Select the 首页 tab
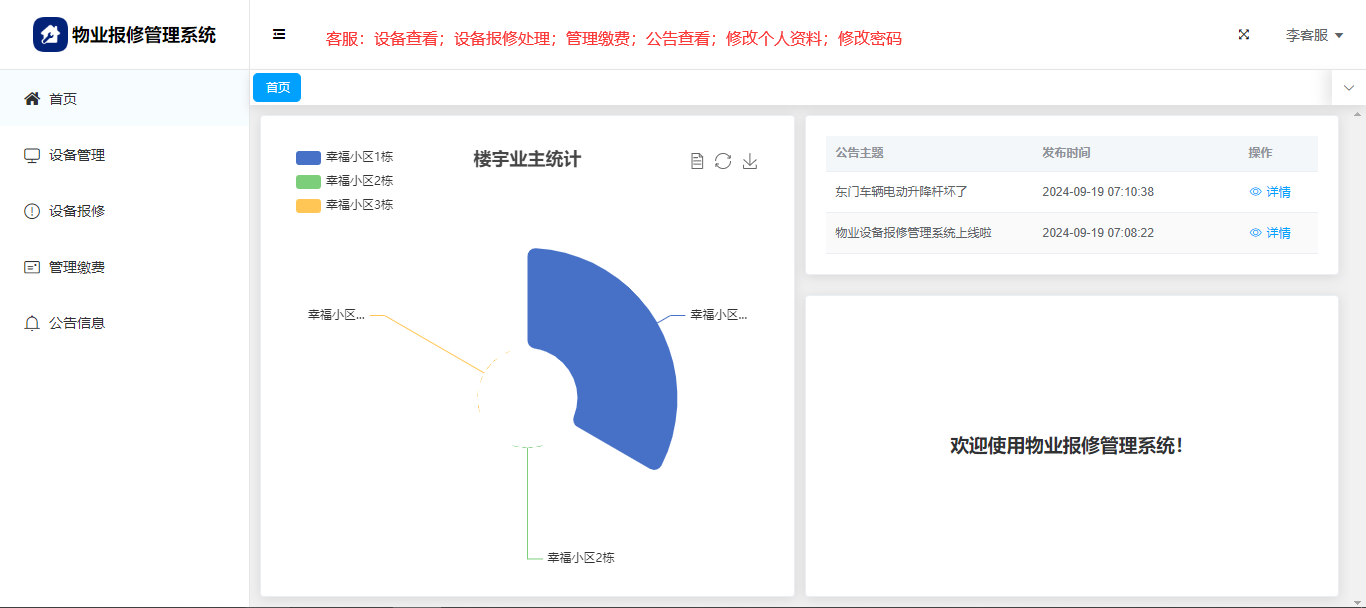Screen dimensions: 1366x608 click(277, 88)
